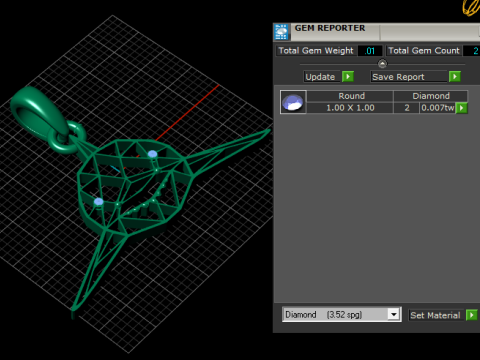Click the 1.00 X 1.00 size cell
Screen dimensions: 480x360
tap(350, 108)
